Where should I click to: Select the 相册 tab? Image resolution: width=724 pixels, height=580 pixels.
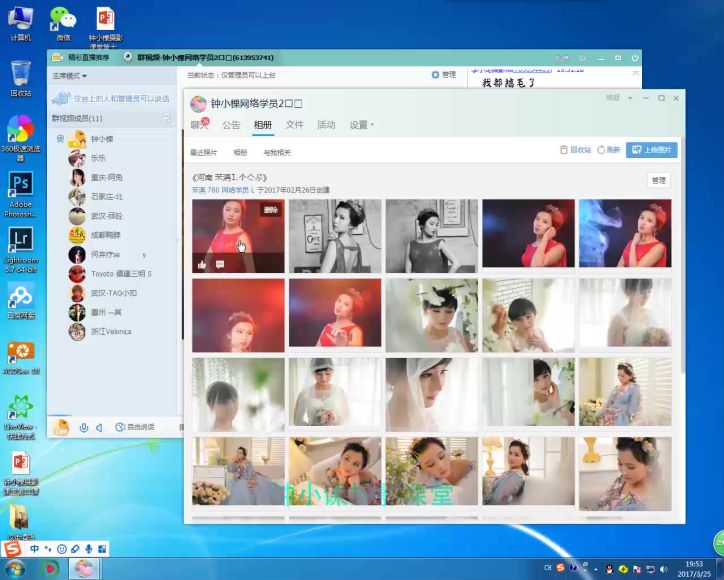(x=263, y=125)
